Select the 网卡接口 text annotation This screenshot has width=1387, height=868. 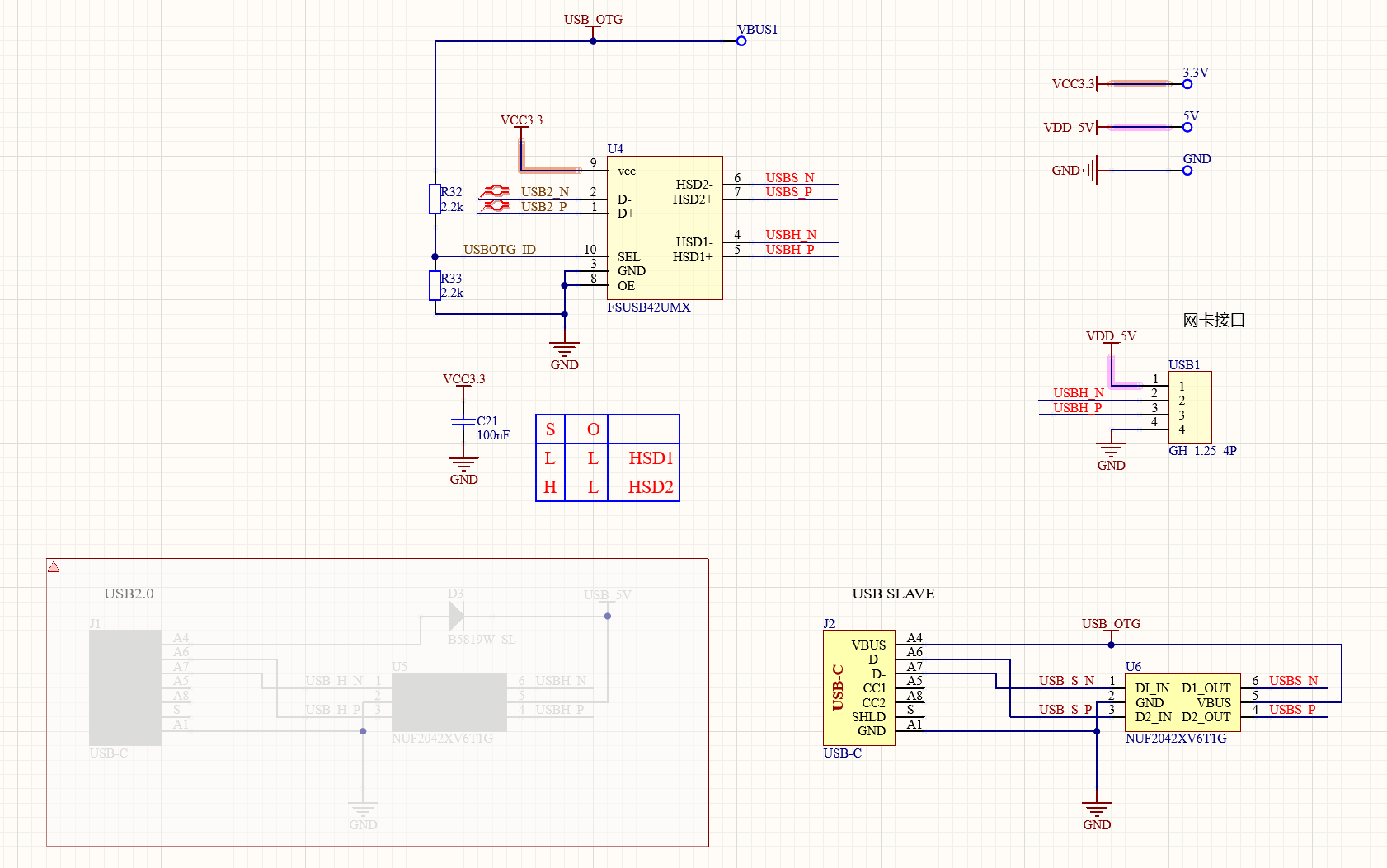1213,321
